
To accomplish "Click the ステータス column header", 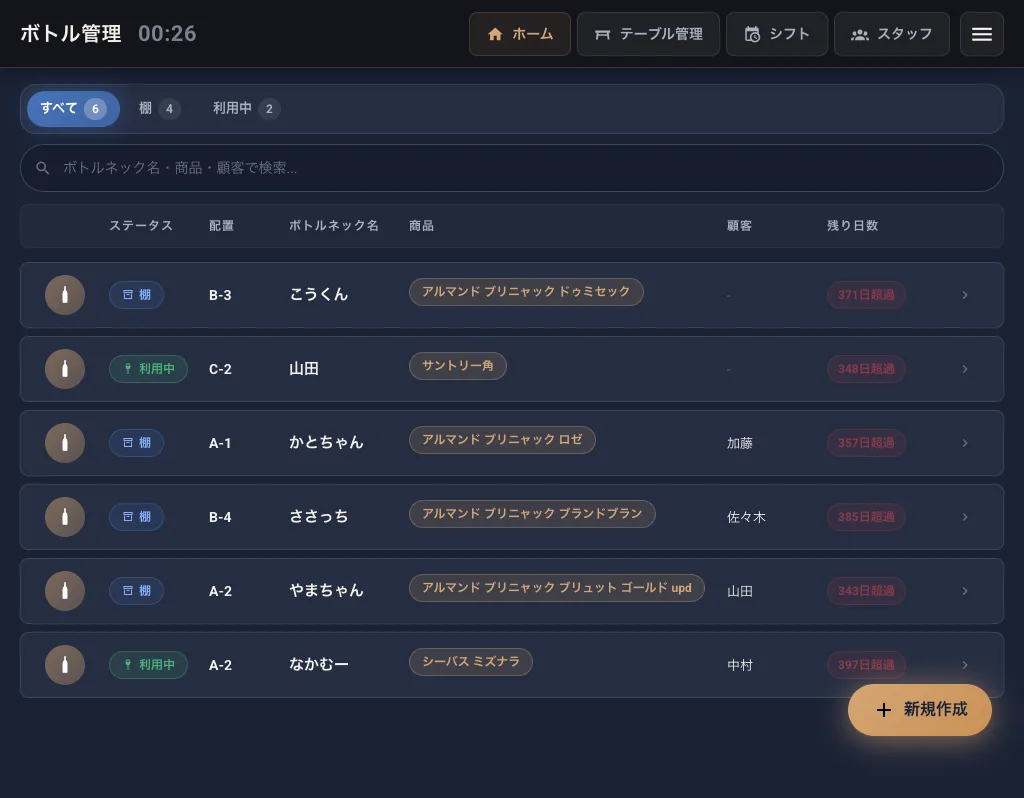I will pos(141,226).
